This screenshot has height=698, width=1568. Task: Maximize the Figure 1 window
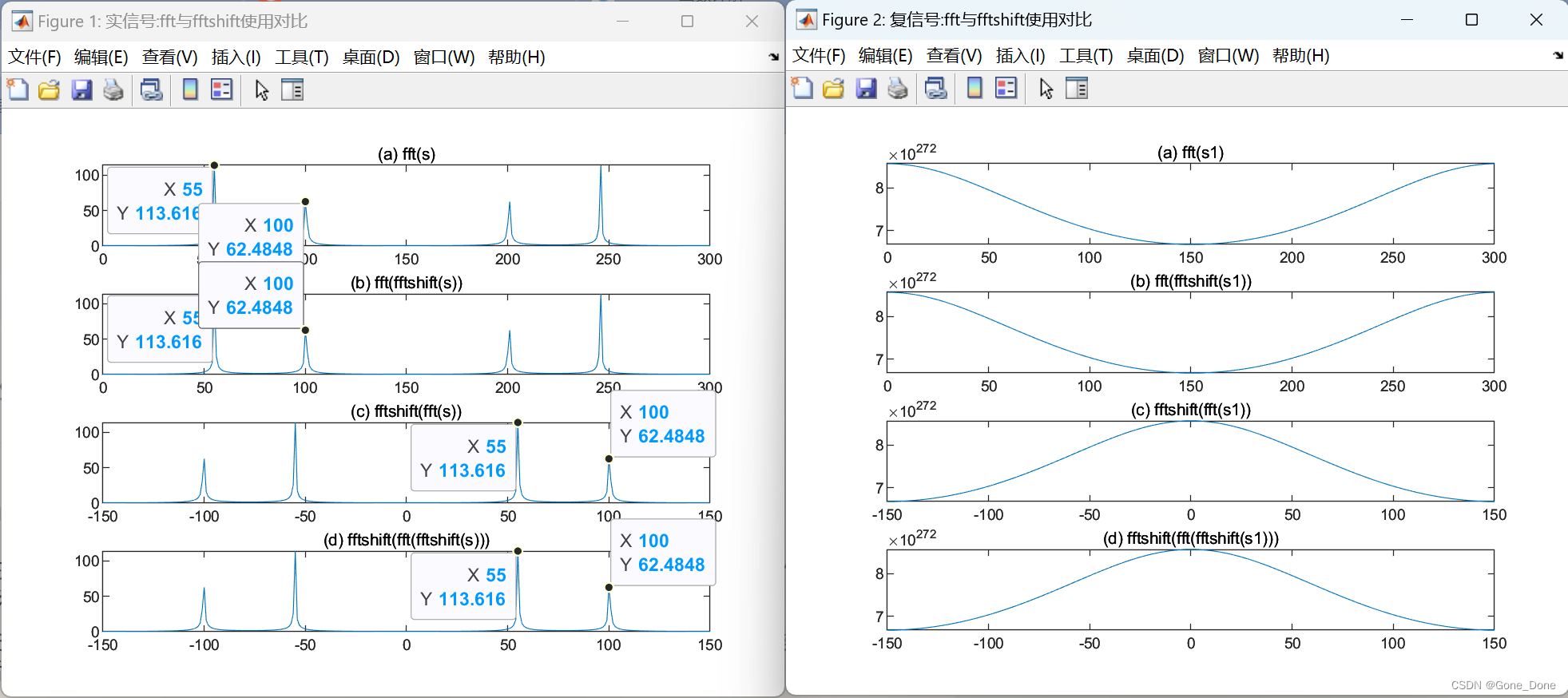tap(687, 22)
